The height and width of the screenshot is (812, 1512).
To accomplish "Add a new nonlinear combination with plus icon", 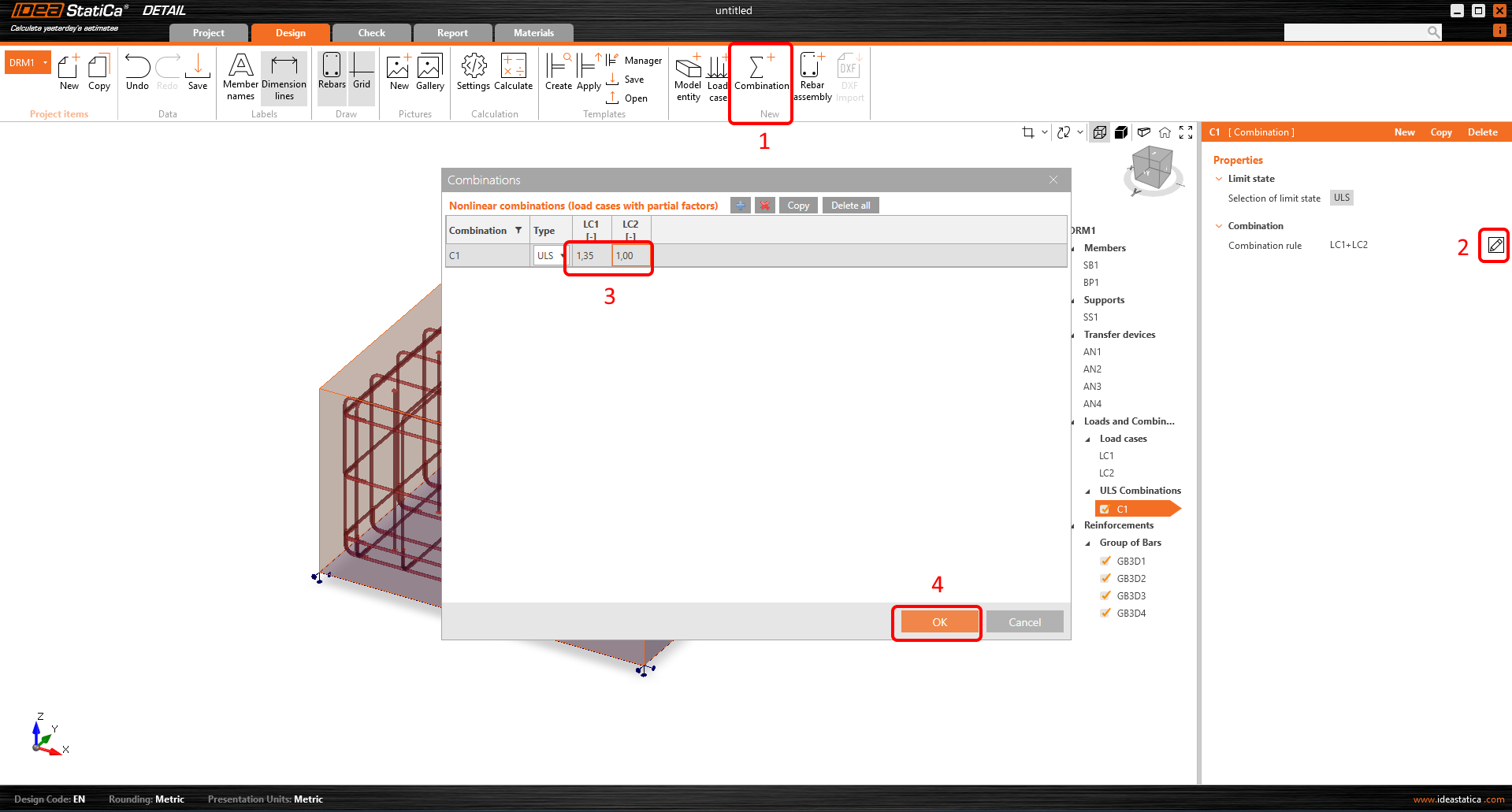I will click(x=740, y=205).
